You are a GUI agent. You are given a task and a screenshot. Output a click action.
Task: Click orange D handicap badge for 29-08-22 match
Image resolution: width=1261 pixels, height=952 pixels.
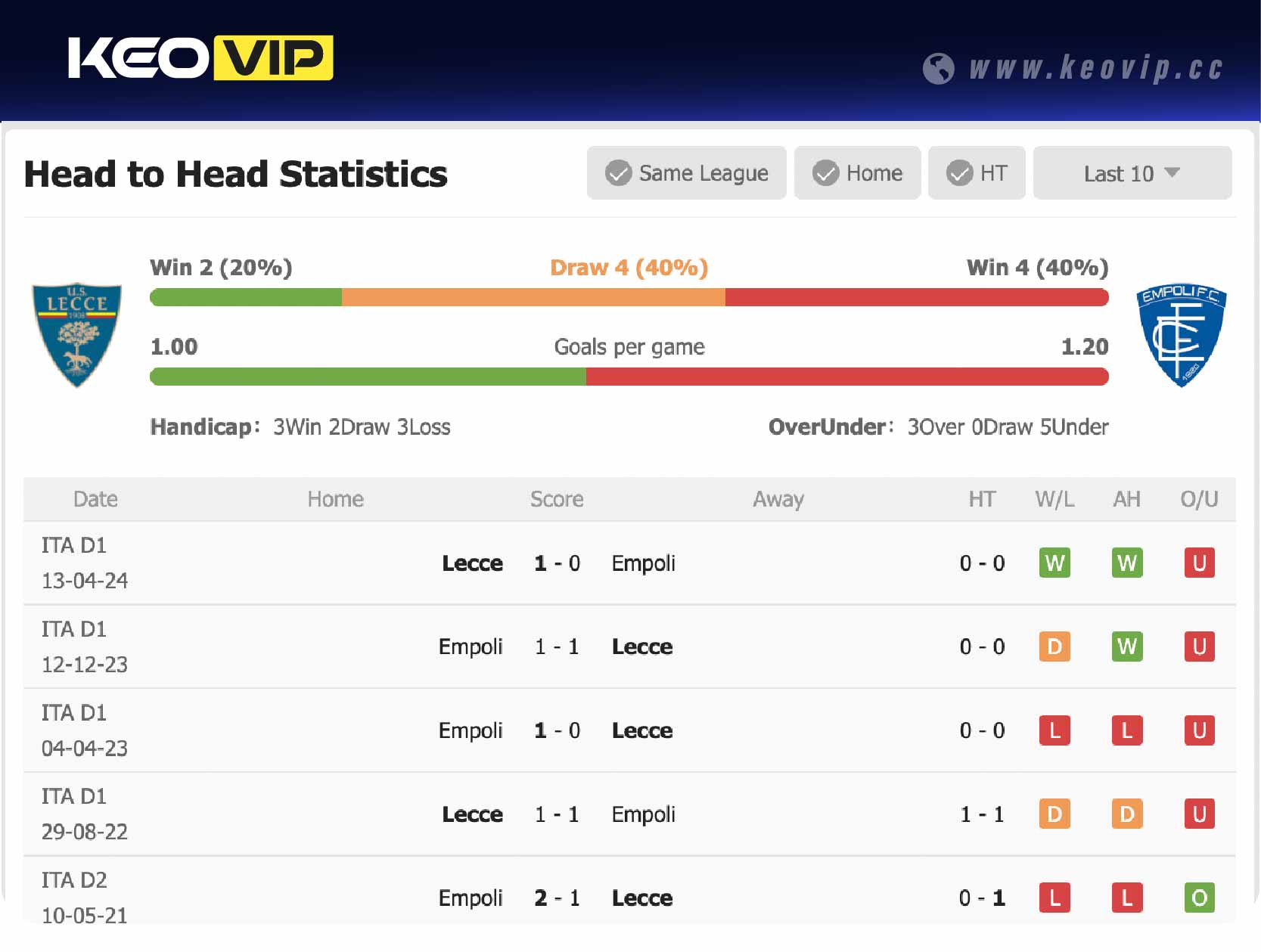1126,814
